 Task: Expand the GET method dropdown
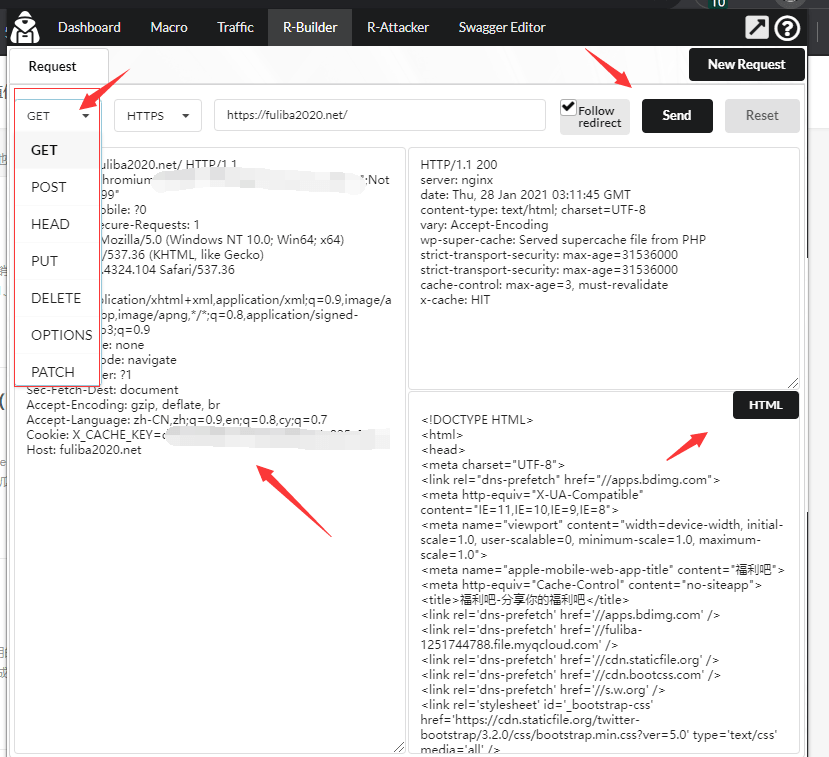tap(59, 116)
